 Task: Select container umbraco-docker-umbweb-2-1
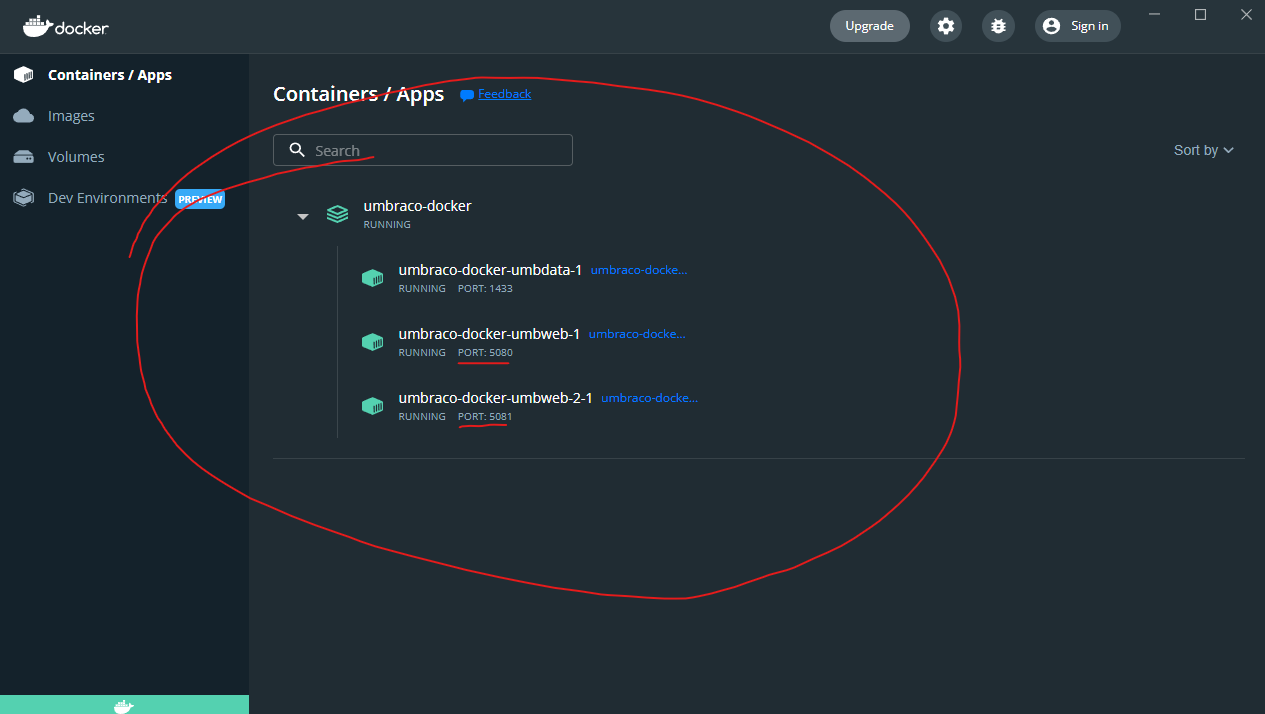pyautogui.click(x=495, y=398)
